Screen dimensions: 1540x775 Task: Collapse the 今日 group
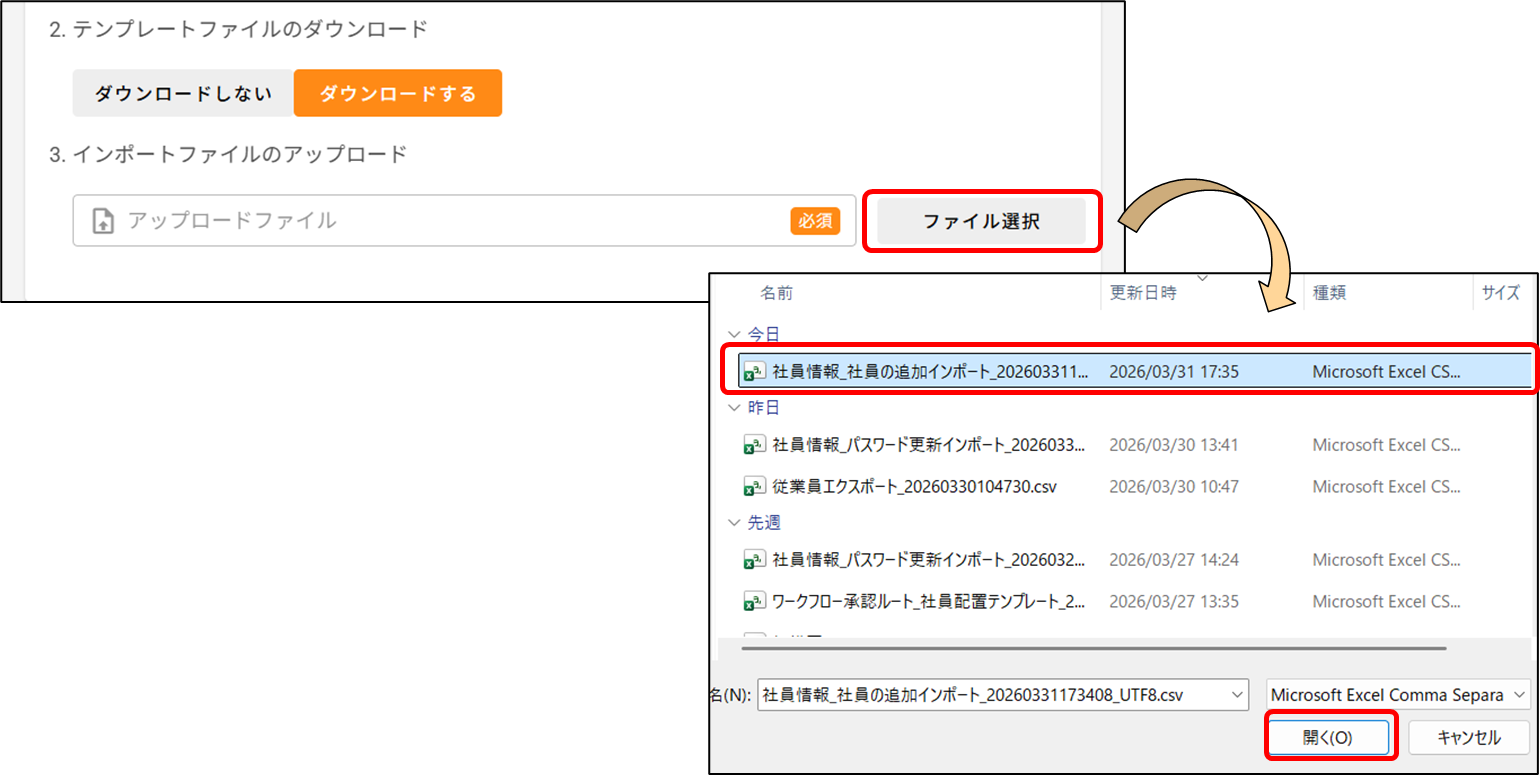click(735, 334)
